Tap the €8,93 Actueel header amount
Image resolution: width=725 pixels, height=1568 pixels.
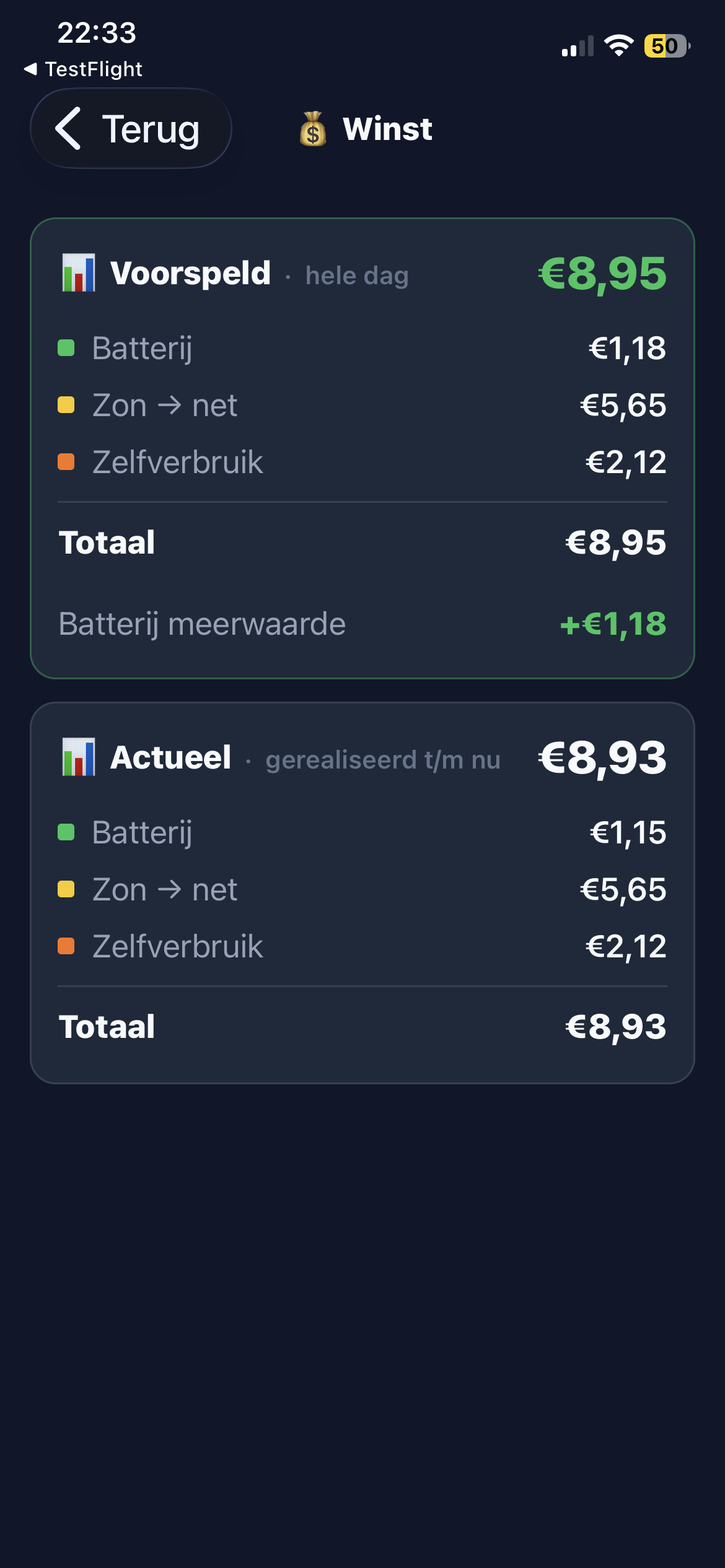pos(602,757)
